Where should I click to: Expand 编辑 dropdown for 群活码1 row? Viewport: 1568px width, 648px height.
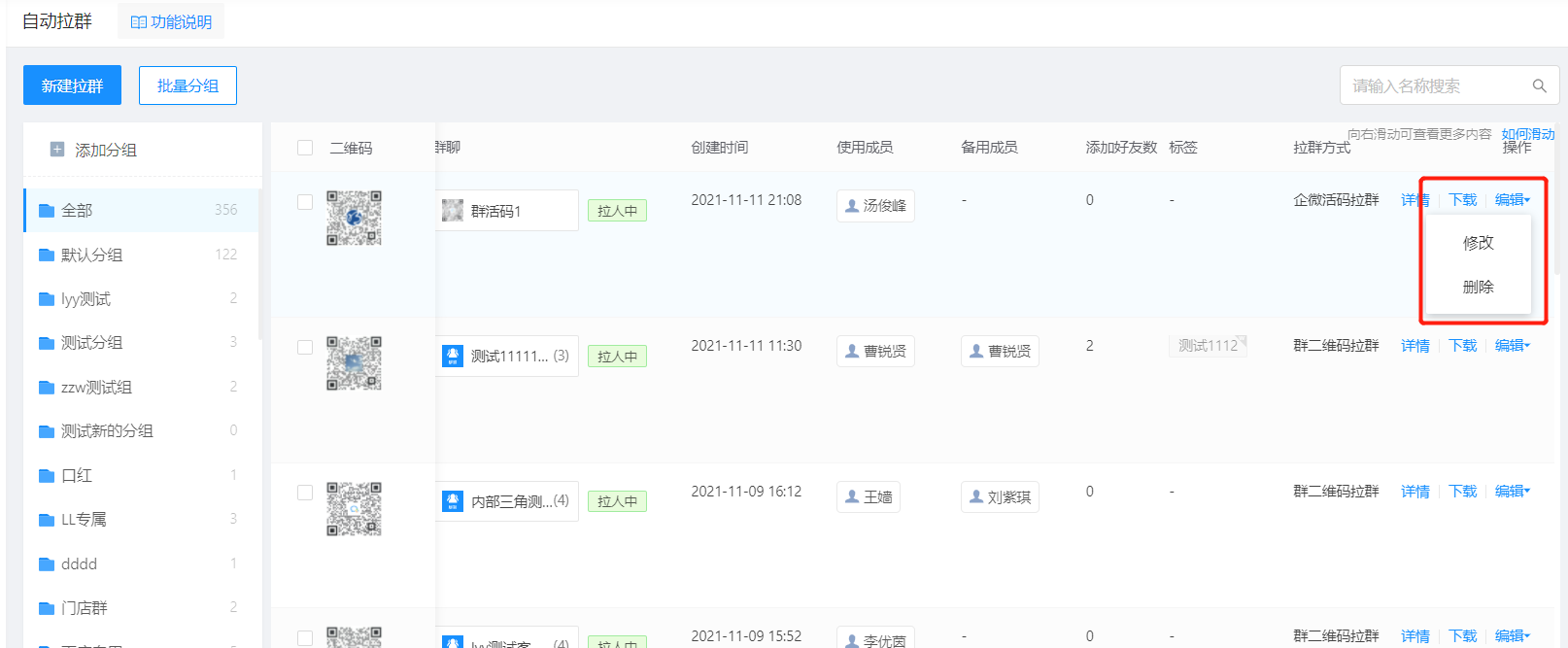pyautogui.click(x=1513, y=200)
